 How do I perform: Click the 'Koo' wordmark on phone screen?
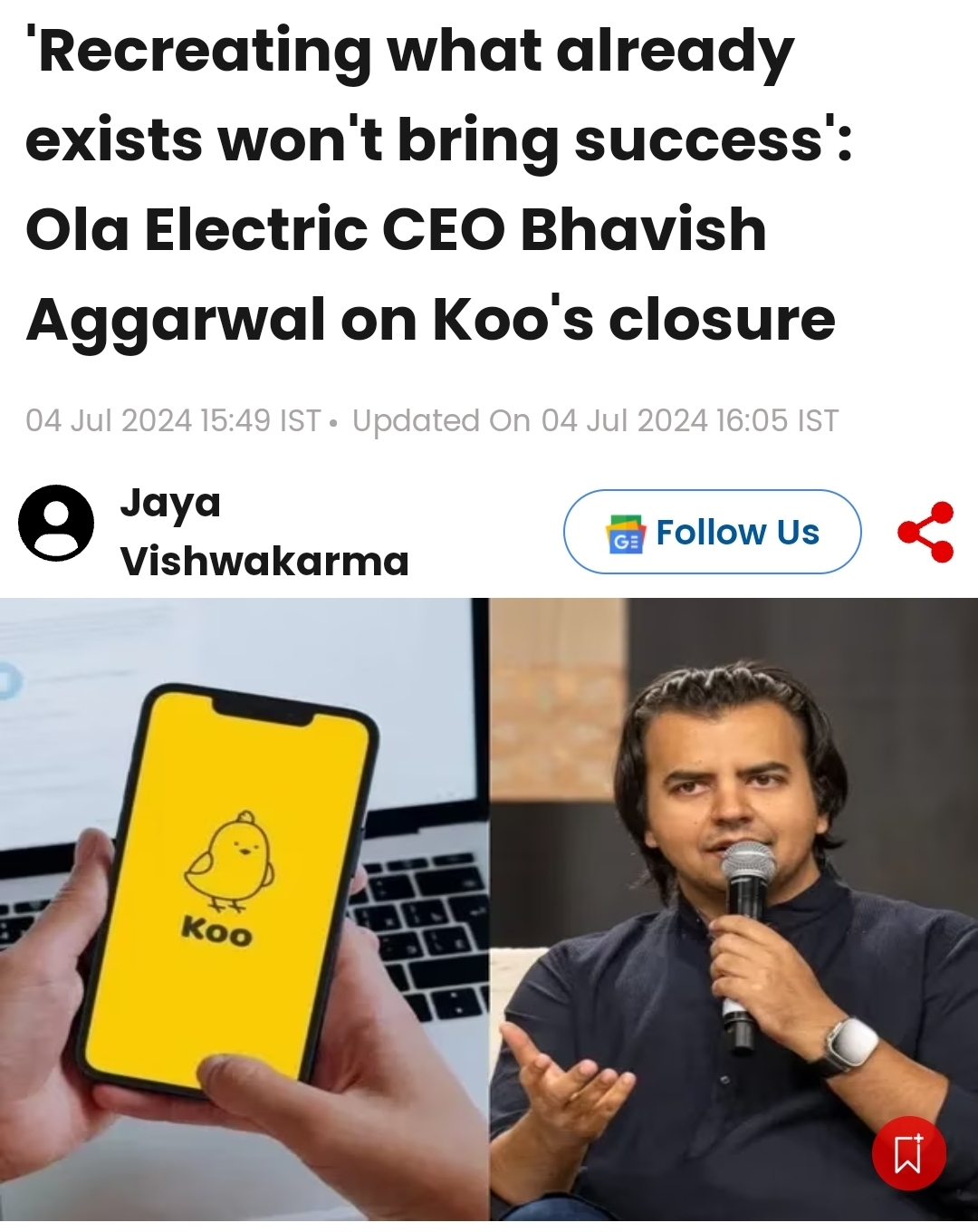[216, 930]
